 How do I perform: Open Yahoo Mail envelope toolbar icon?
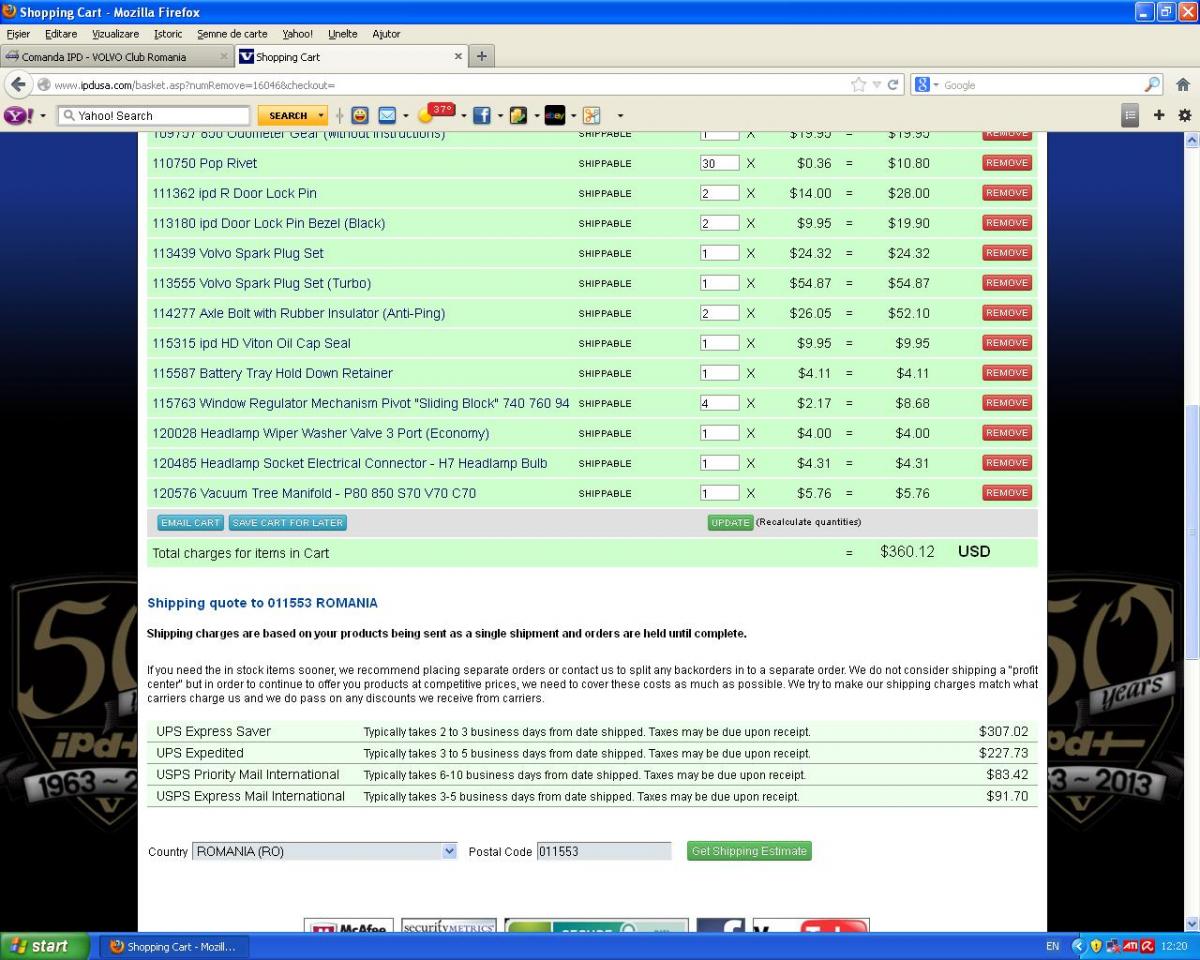tap(387, 115)
